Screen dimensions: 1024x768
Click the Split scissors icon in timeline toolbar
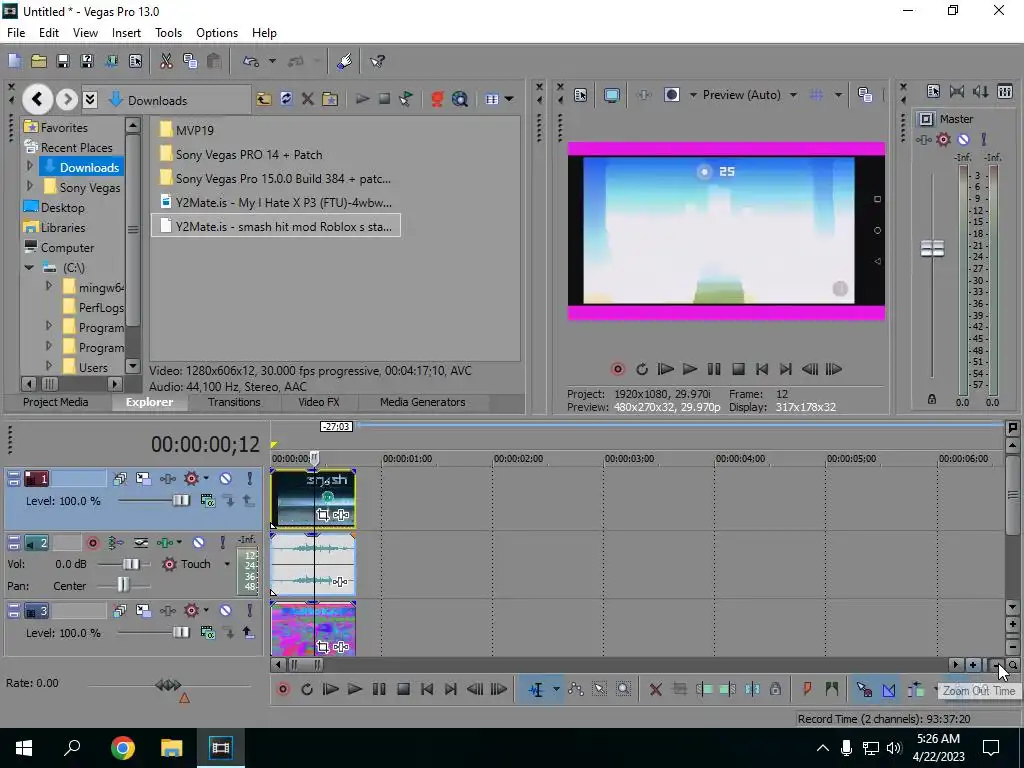coord(752,689)
